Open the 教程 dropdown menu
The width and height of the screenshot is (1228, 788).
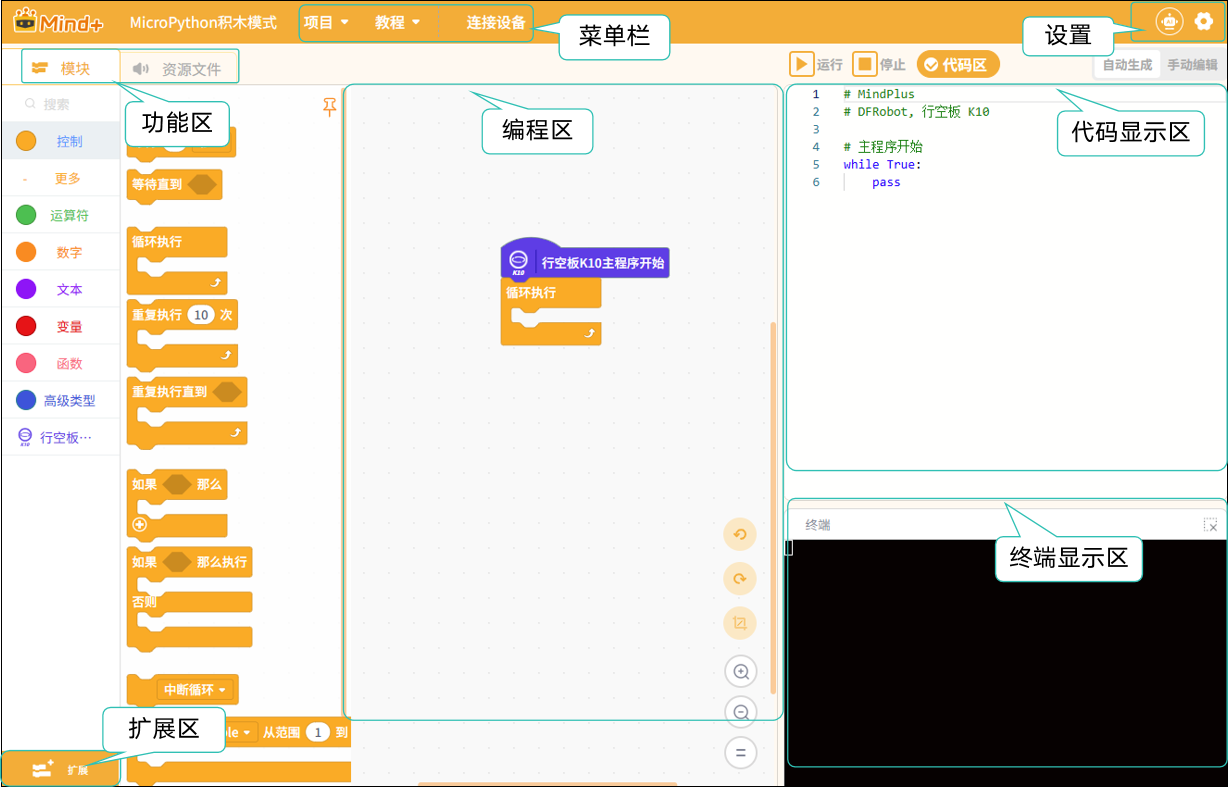click(x=398, y=22)
